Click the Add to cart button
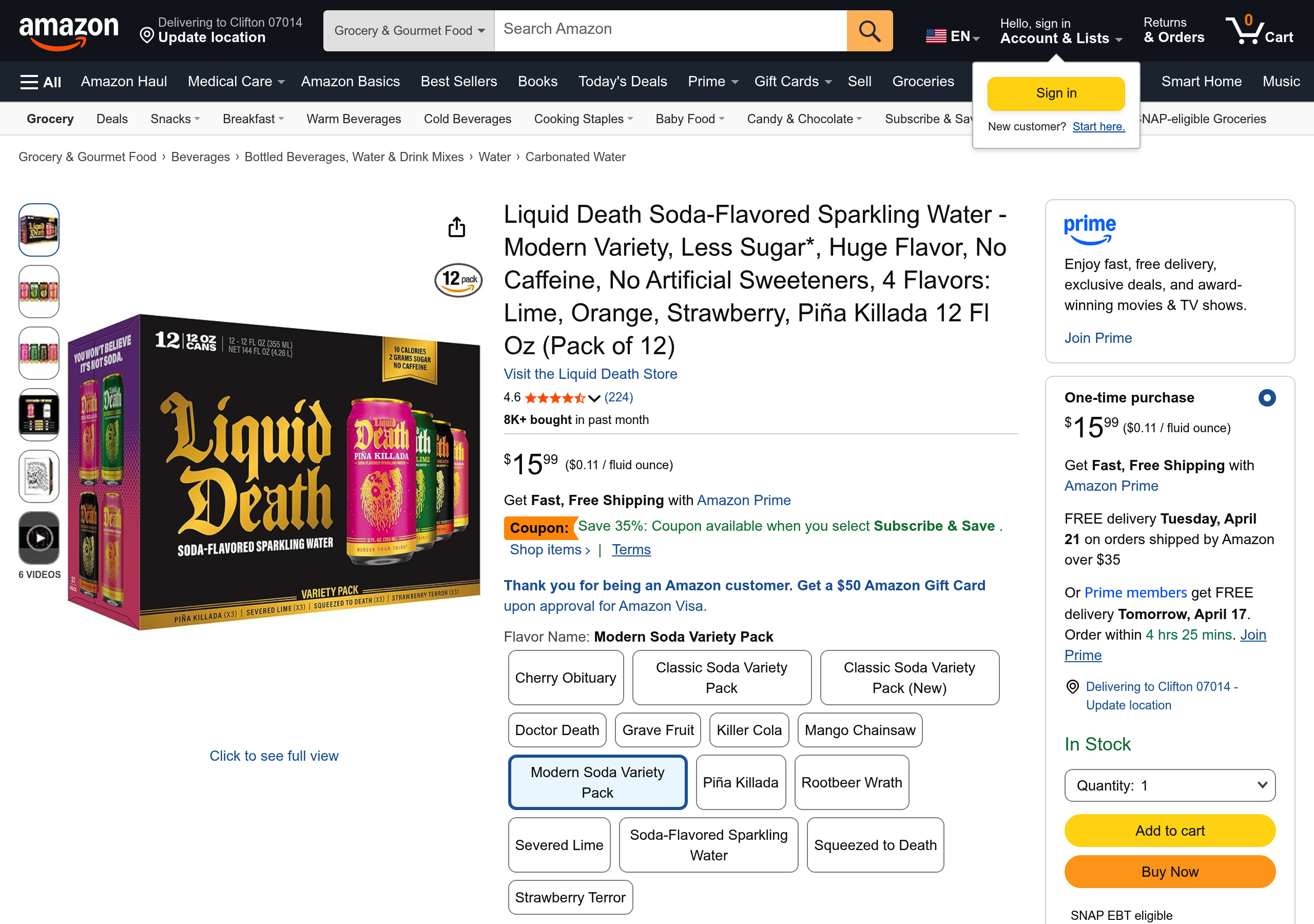Viewport: 1314px width, 924px height. [x=1169, y=831]
